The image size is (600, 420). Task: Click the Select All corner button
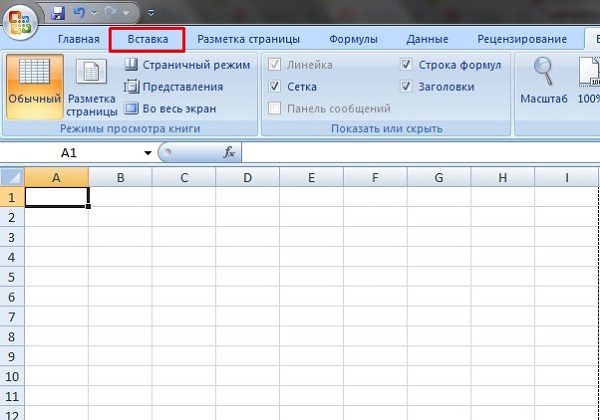click(x=11, y=178)
